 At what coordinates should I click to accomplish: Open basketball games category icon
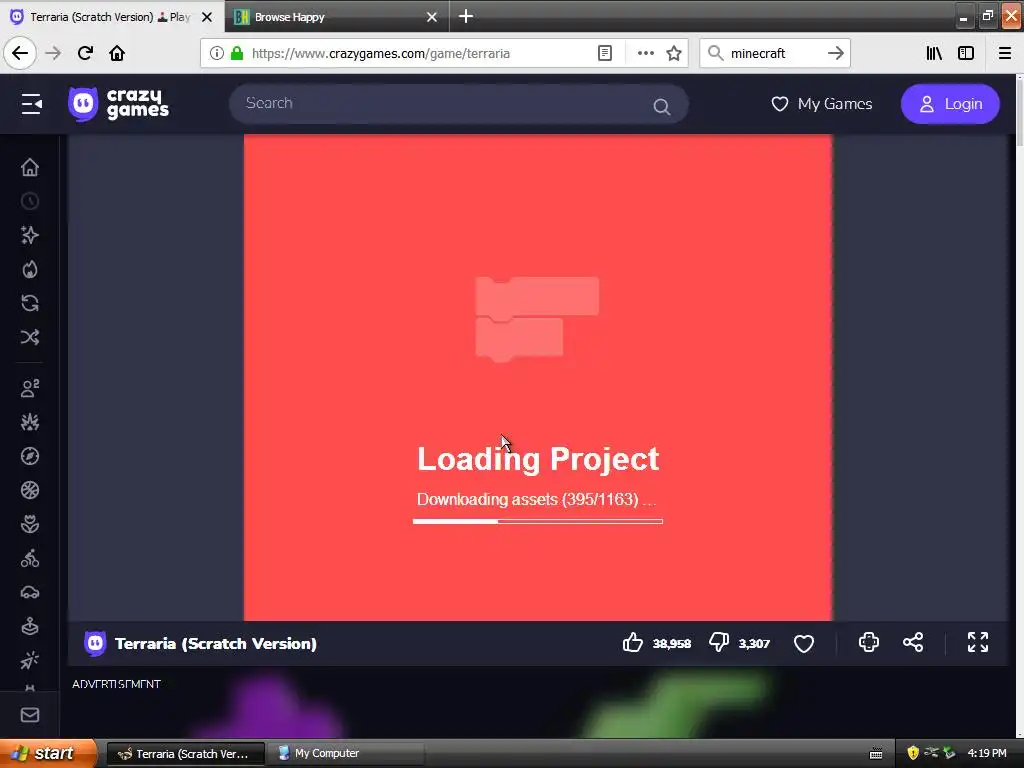30,490
